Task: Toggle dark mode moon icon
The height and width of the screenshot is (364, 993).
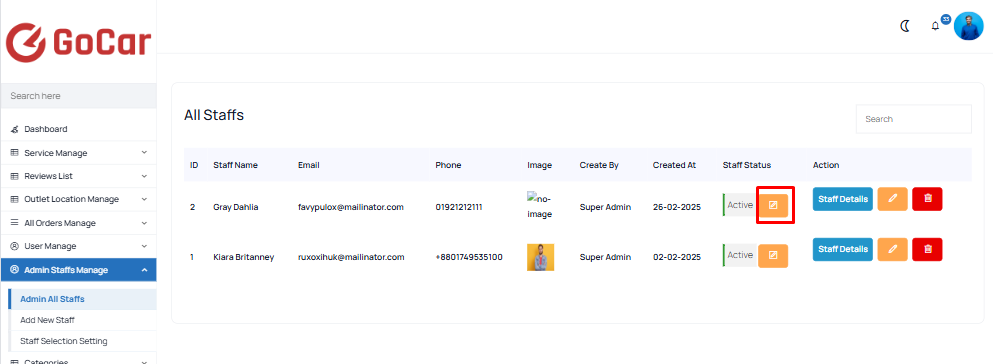Action: pyautogui.click(x=906, y=27)
